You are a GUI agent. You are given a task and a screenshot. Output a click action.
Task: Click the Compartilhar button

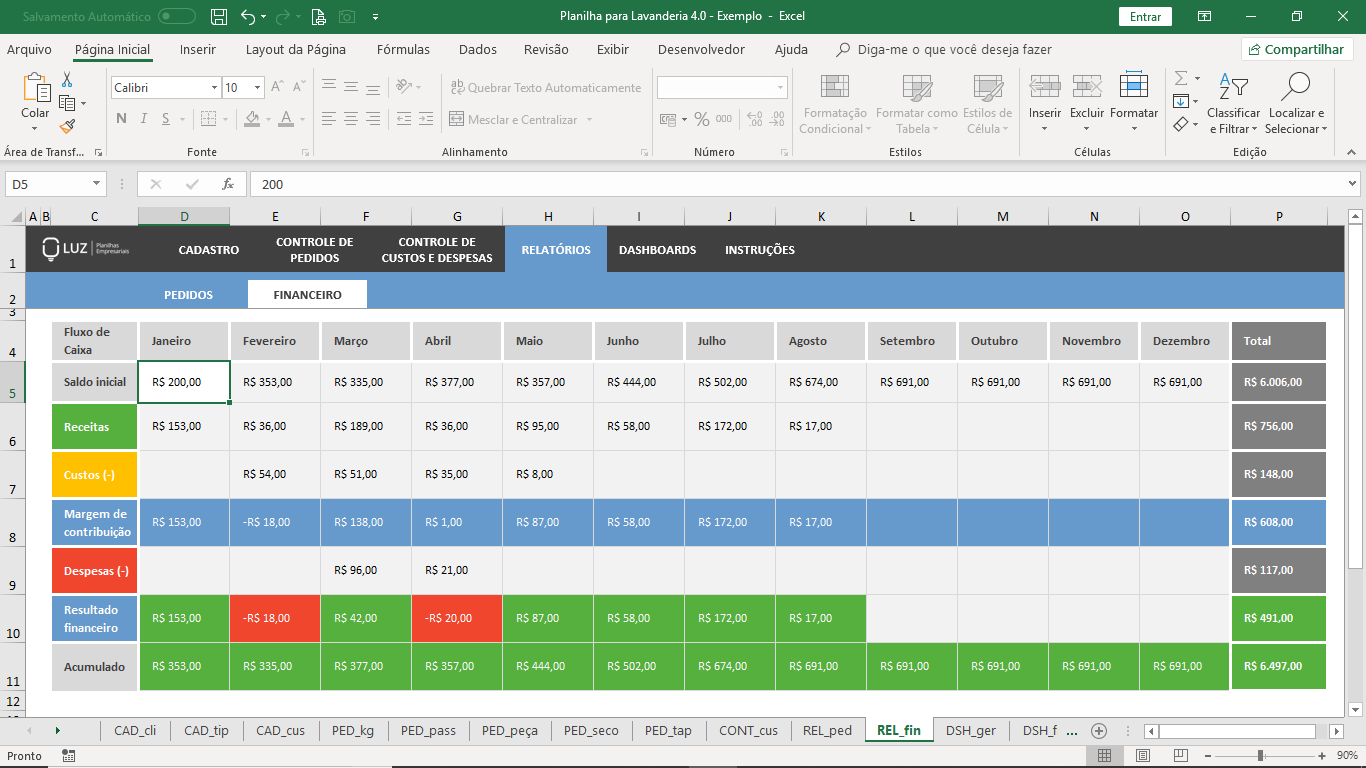(x=1297, y=49)
